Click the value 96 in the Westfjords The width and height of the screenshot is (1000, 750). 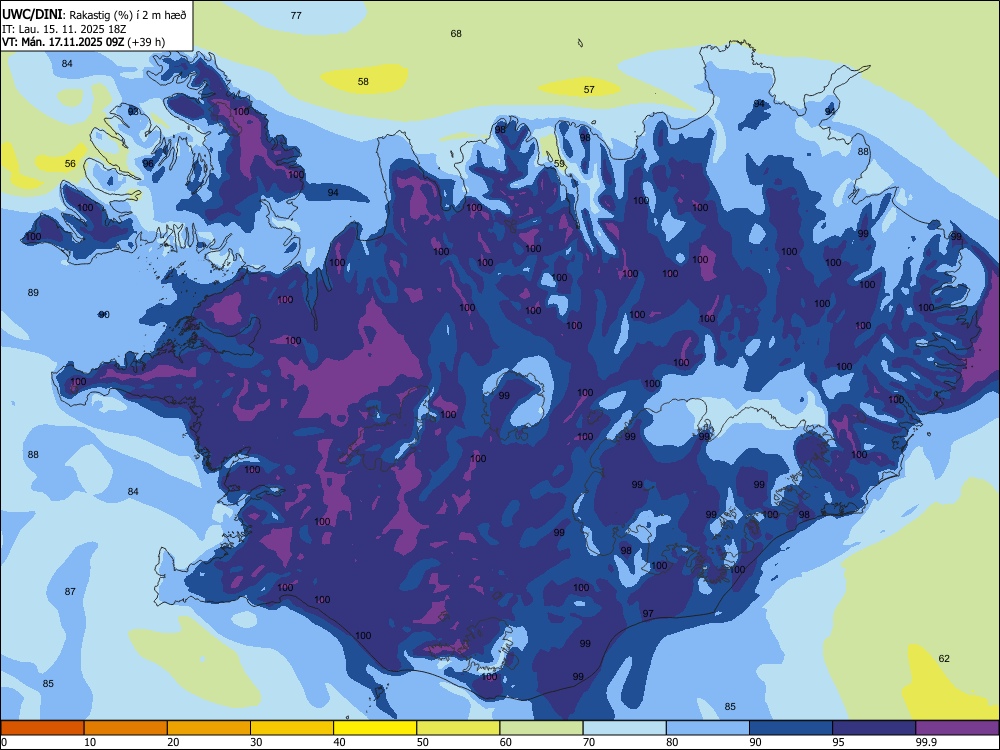pyautogui.click(x=148, y=164)
